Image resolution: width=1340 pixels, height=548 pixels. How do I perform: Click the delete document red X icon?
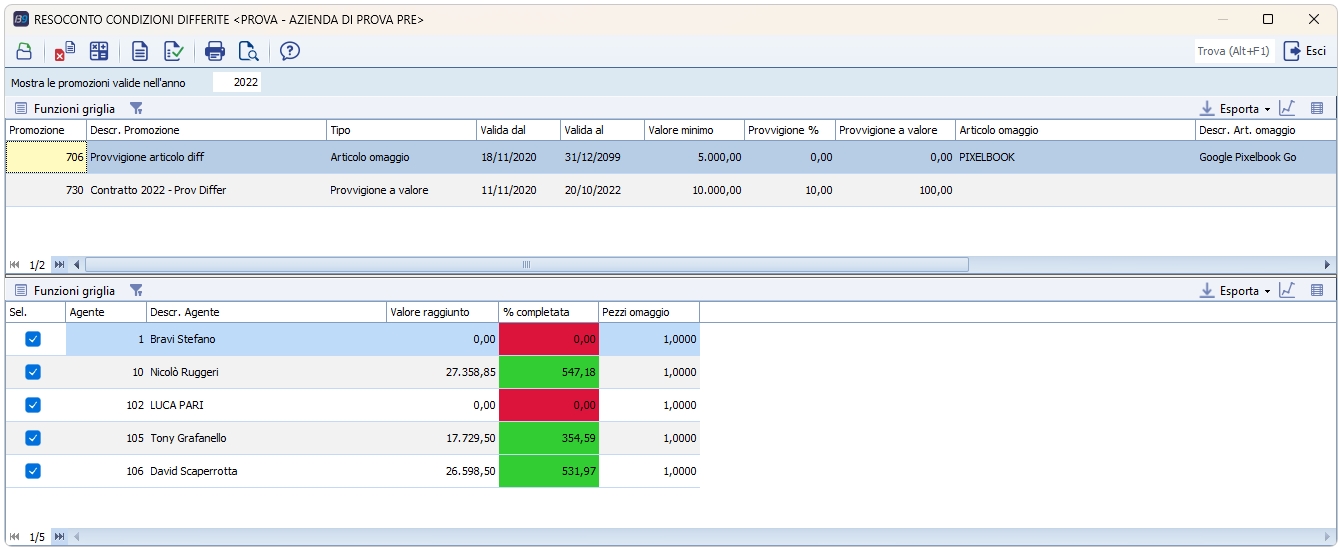point(65,51)
